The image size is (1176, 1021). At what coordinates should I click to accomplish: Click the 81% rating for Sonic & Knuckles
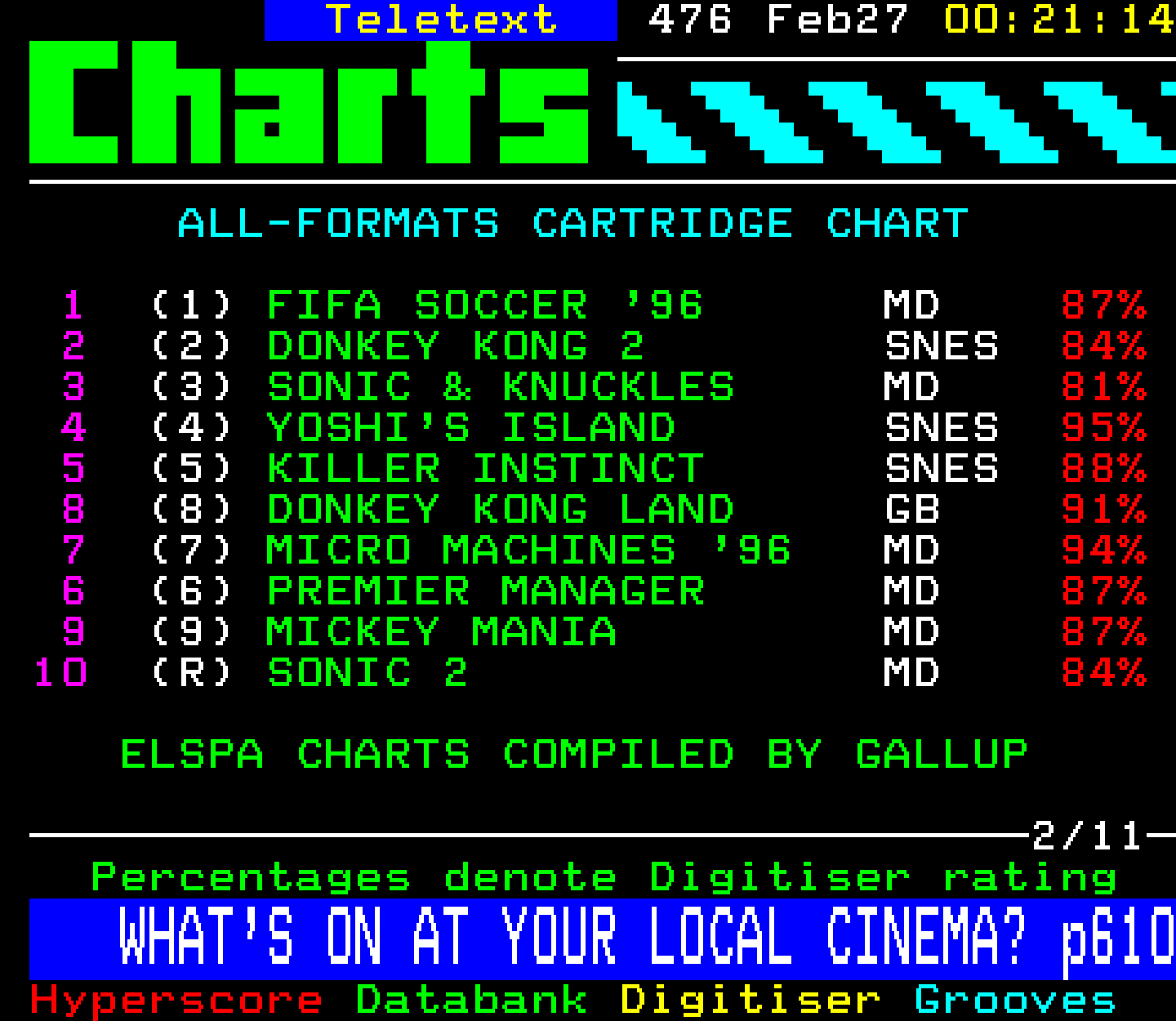click(1104, 387)
